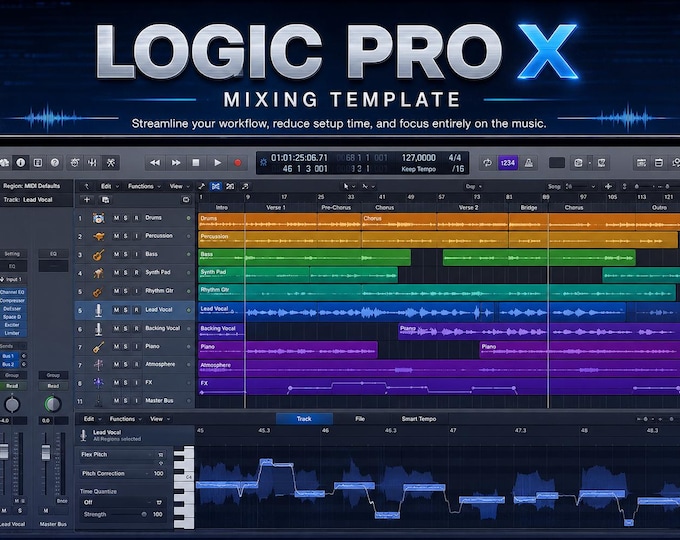This screenshot has height=540, width=680.
Task: Click the Limiter plugin slot
Action: point(13,333)
